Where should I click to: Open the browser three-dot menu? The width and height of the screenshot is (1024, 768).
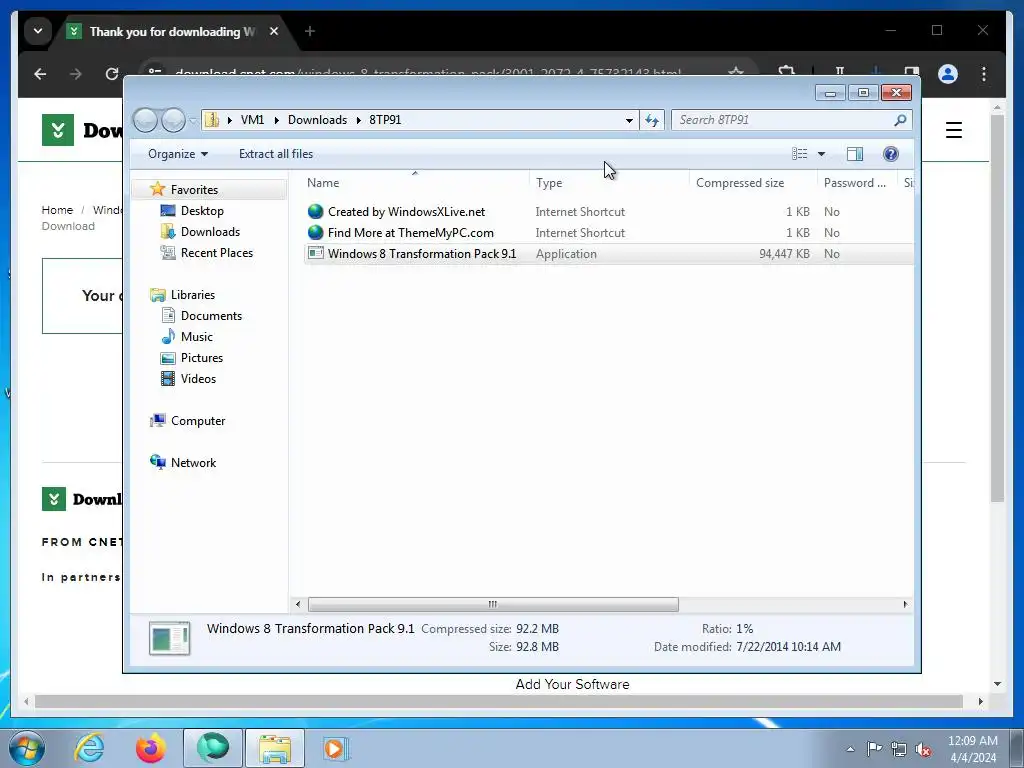click(984, 74)
